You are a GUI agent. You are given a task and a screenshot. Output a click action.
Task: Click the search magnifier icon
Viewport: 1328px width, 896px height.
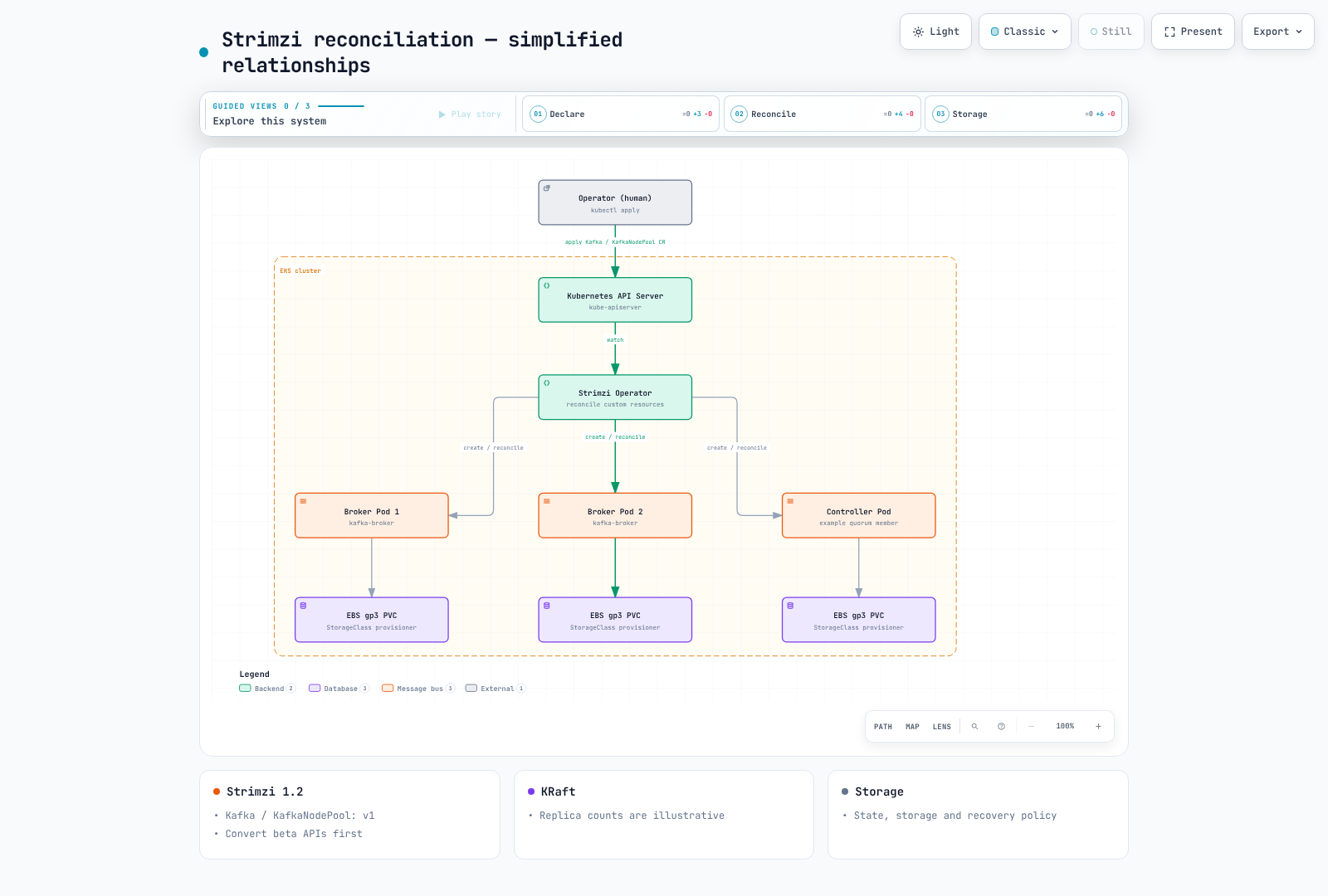(975, 727)
